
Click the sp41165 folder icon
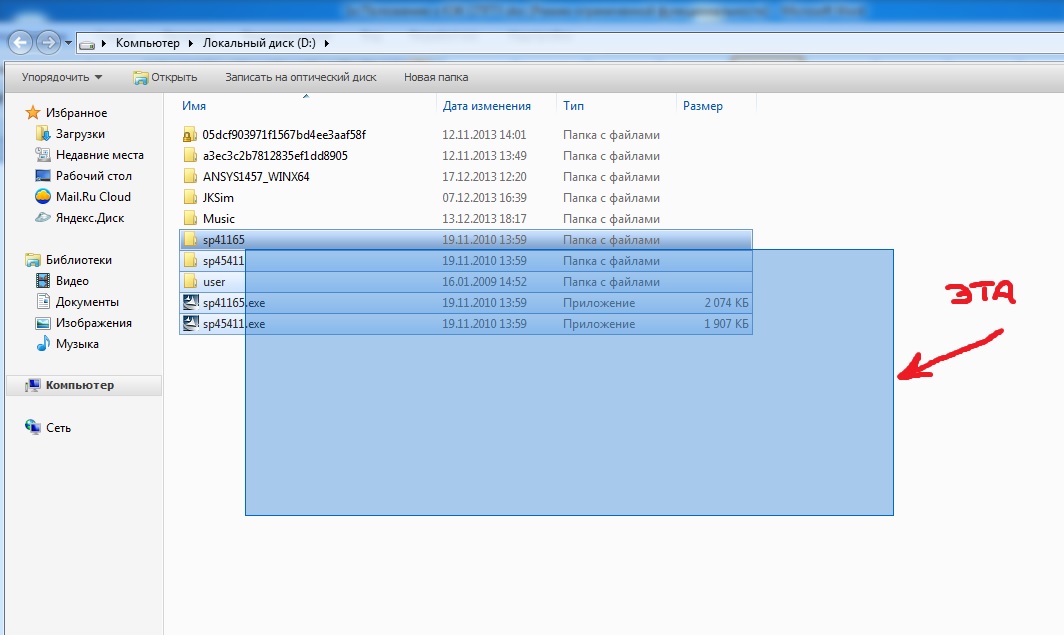coord(190,239)
